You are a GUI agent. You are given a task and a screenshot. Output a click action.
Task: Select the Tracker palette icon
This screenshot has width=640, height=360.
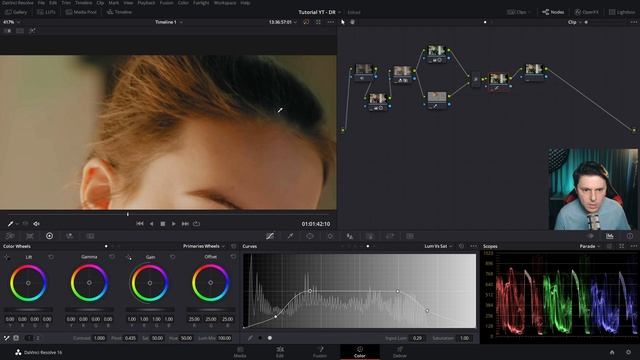pyautogui.click(x=330, y=236)
